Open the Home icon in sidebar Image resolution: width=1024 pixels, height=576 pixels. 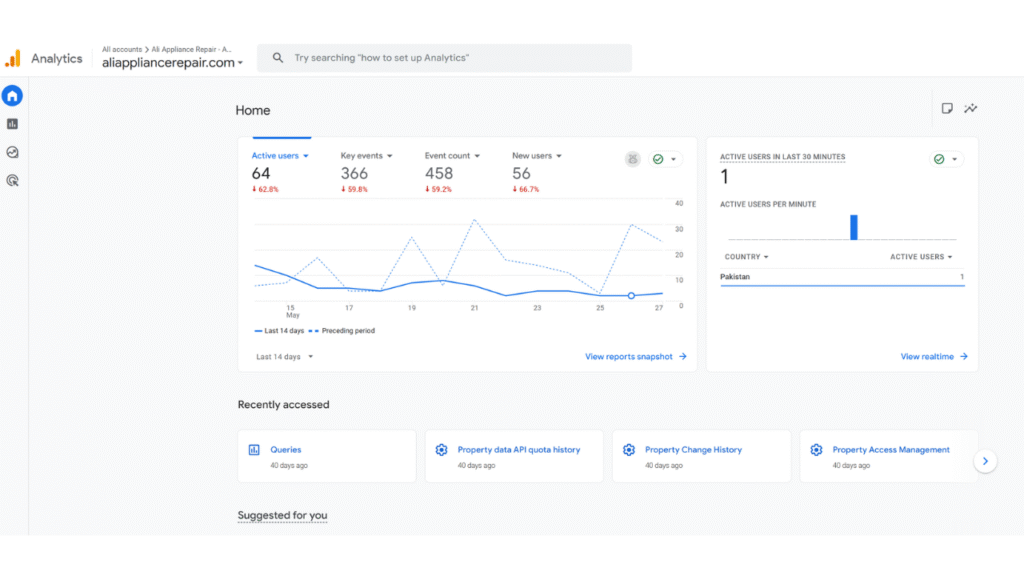[x=12, y=96]
